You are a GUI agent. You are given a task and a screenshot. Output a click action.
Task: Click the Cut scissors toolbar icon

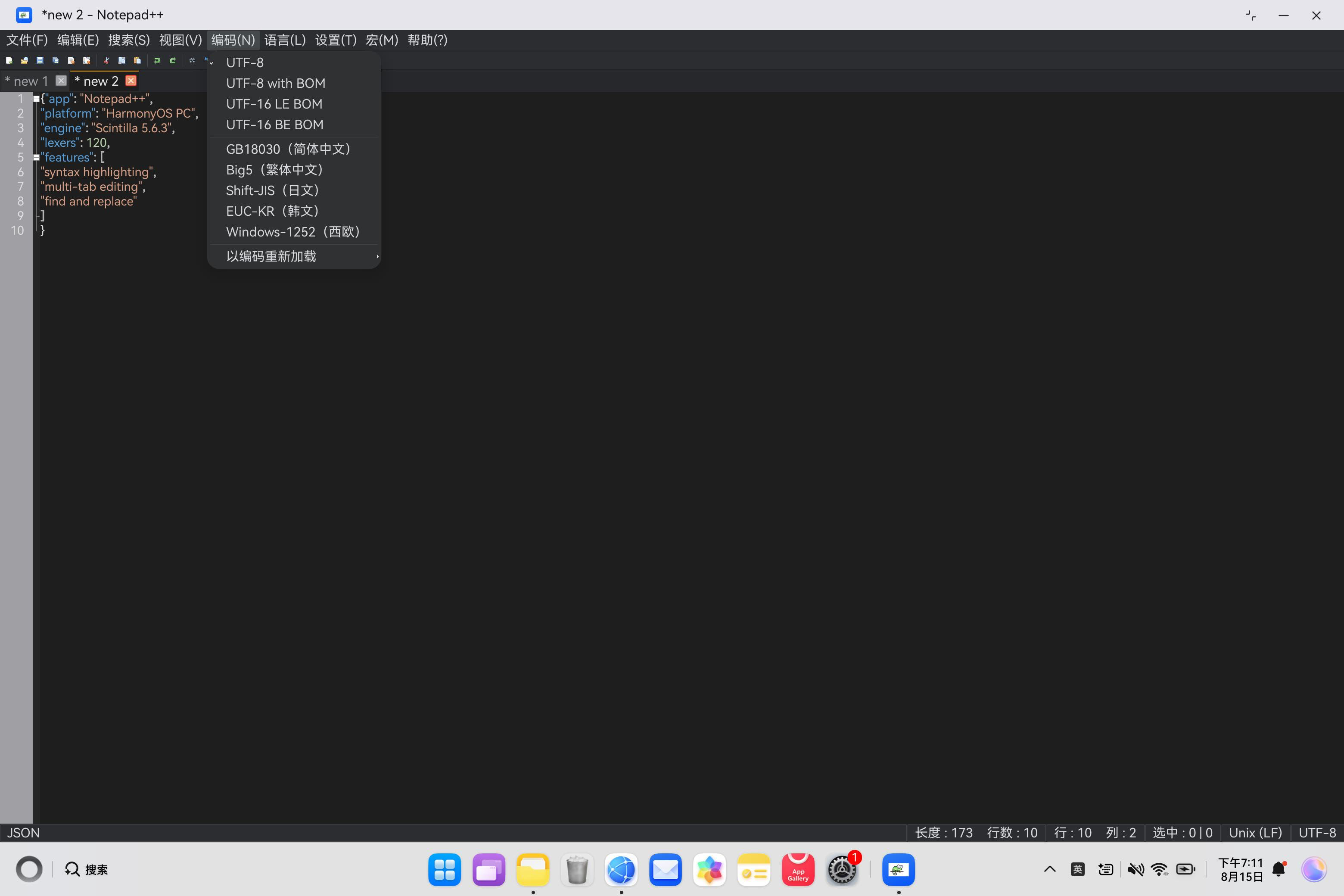(106, 60)
